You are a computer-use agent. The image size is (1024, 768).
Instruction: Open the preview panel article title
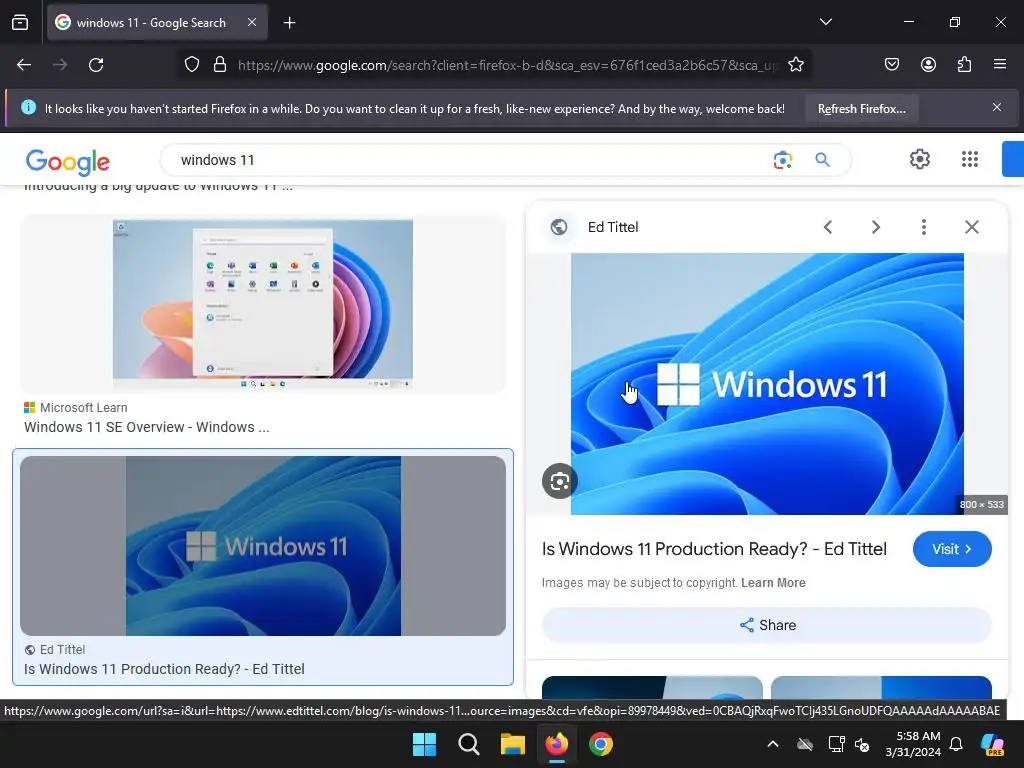click(x=714, y=549)
